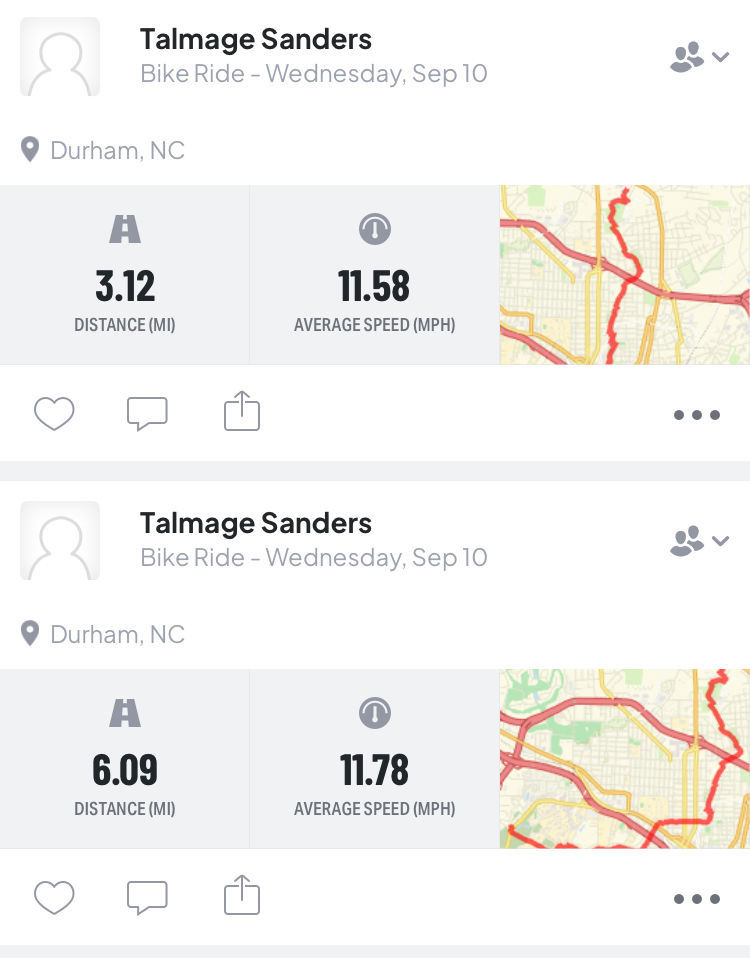
Task: Open Talmage Sanders profile from first post
Action: [x=255, y=39]
